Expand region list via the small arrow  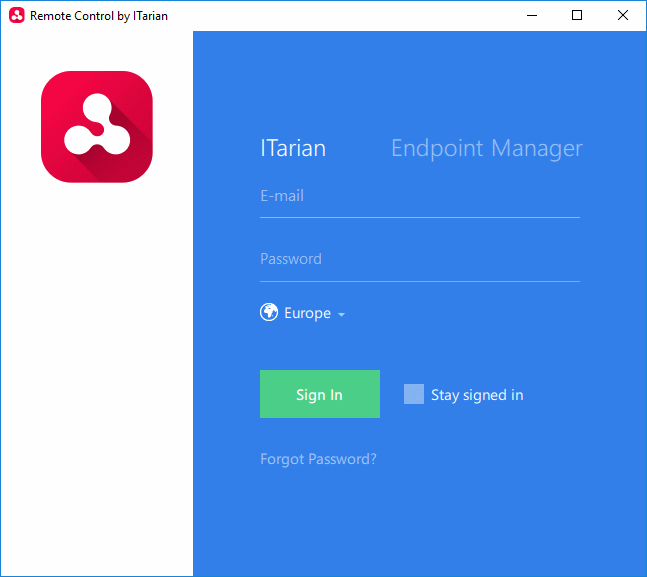[x=341, y=315]
